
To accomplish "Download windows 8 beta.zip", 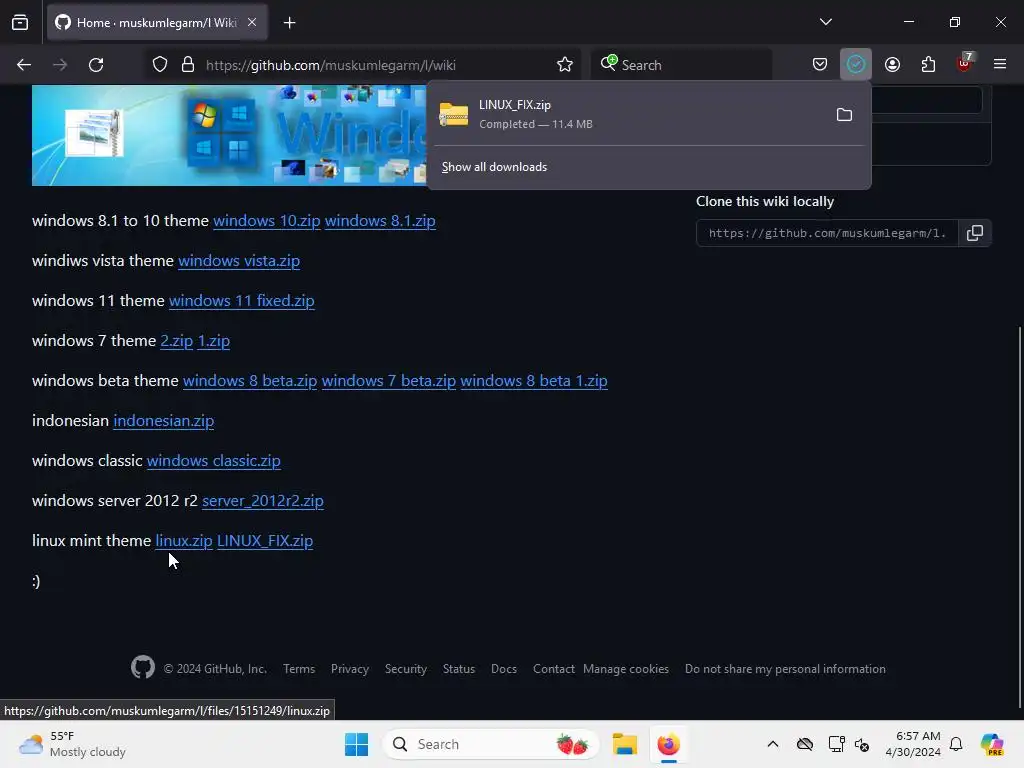I will coord(250,381).
